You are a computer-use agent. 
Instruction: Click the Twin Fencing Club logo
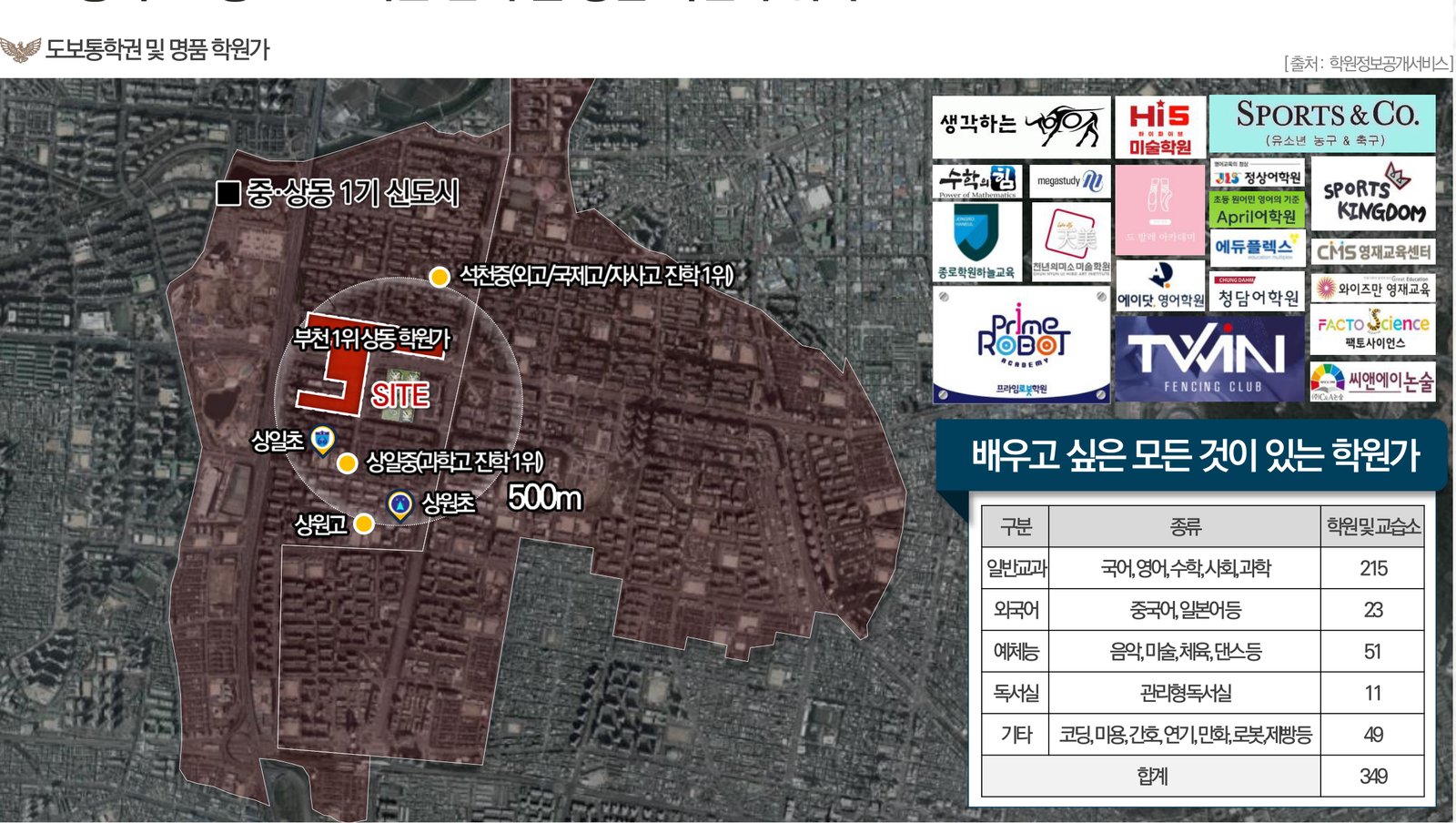pyautogui.click(x=1209, y=359)
